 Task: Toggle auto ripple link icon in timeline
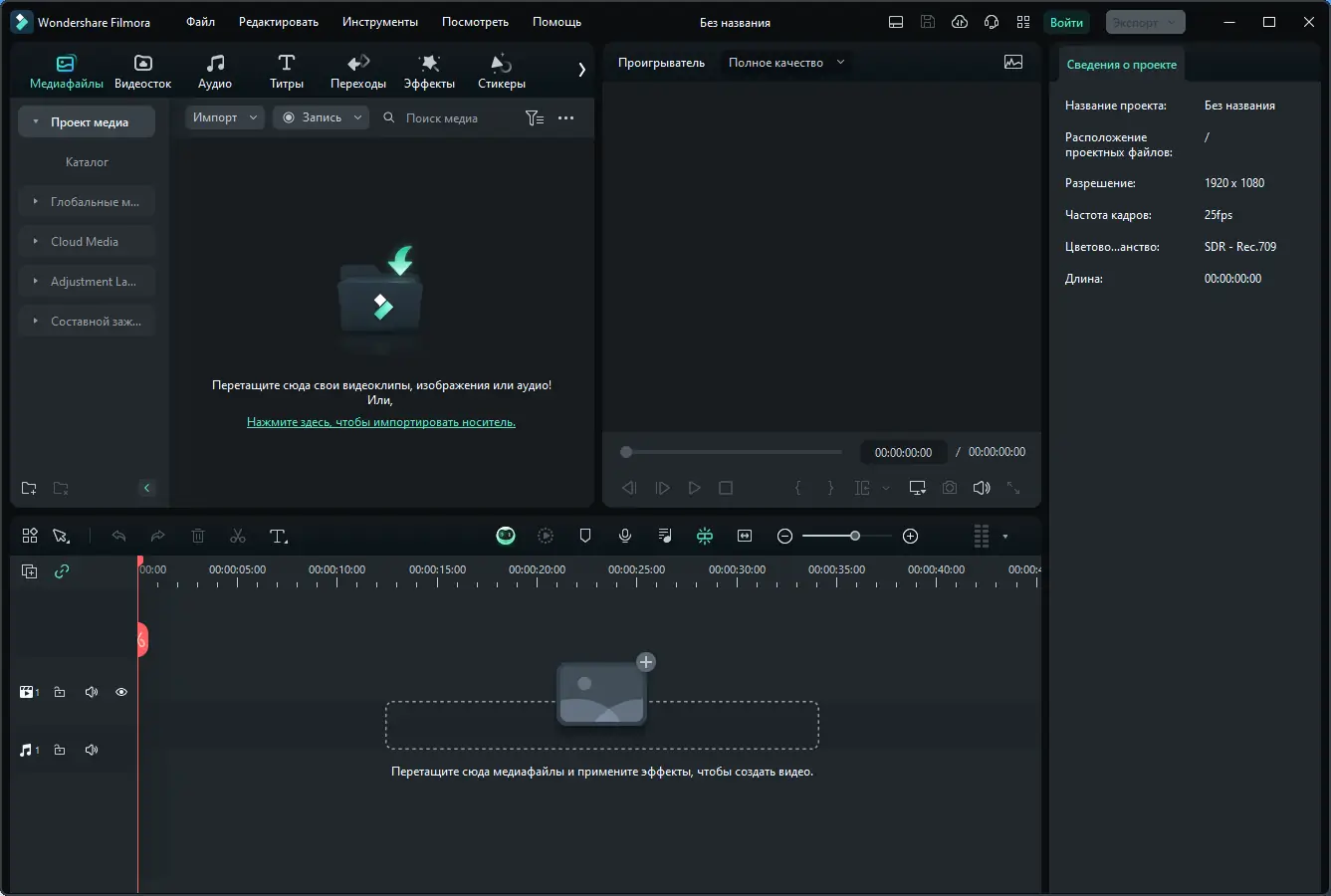coord(62,571)
